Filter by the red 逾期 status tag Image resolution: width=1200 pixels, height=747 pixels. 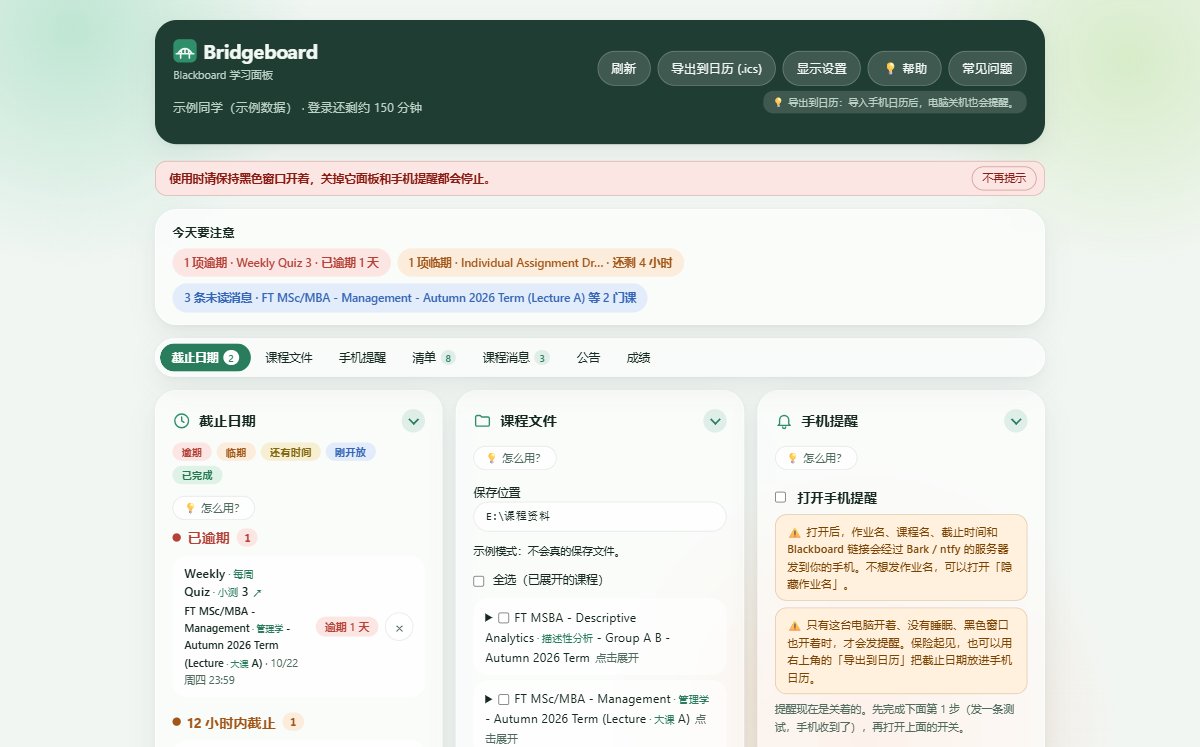coord(191,452)
